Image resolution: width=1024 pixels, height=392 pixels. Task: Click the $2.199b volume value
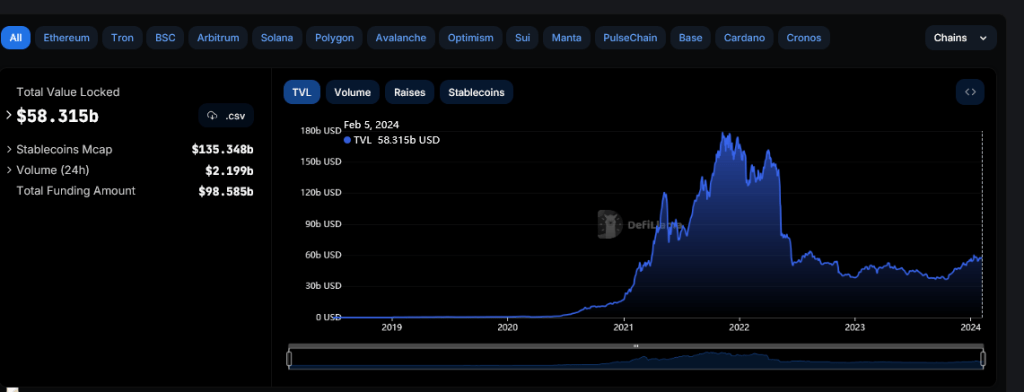(x=229, y=171)
